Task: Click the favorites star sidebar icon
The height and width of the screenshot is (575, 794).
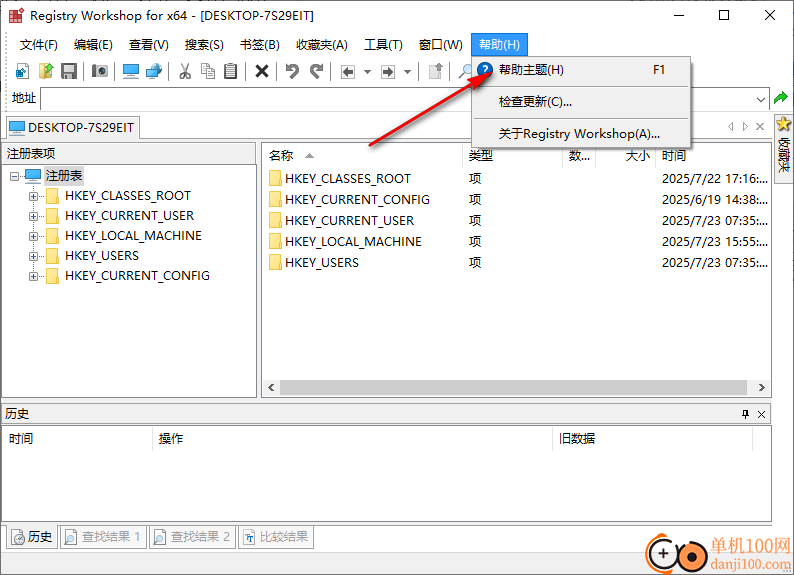Action: click(783, 124)
